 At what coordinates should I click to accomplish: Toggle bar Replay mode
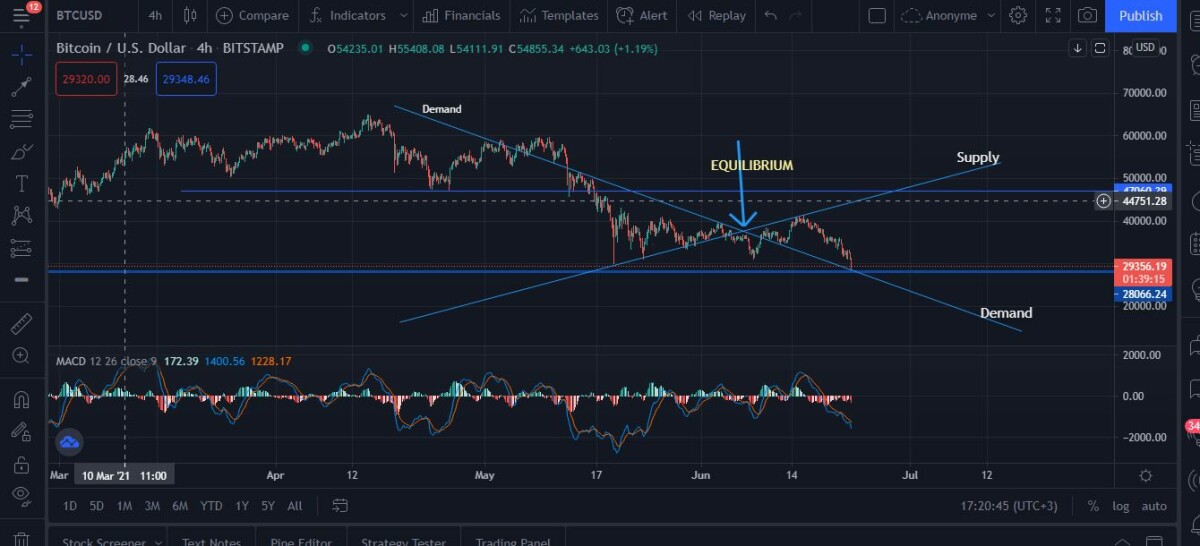717,15
